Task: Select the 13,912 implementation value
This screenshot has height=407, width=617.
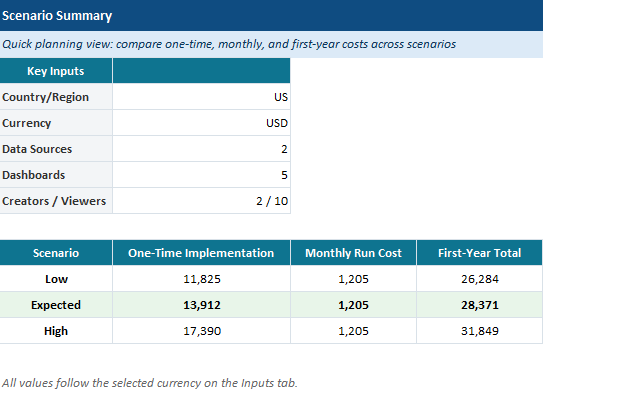Action: [201, 305]
